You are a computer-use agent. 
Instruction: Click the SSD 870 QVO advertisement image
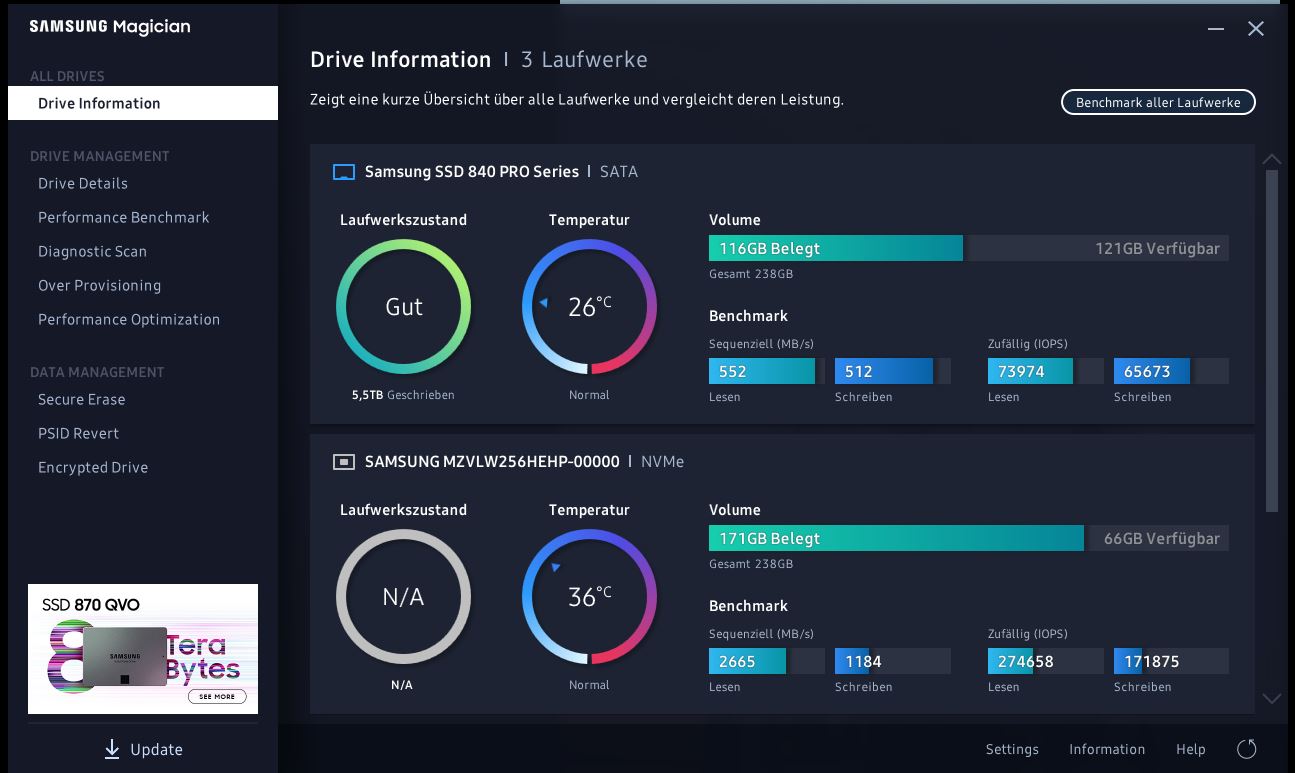(143, 649)
